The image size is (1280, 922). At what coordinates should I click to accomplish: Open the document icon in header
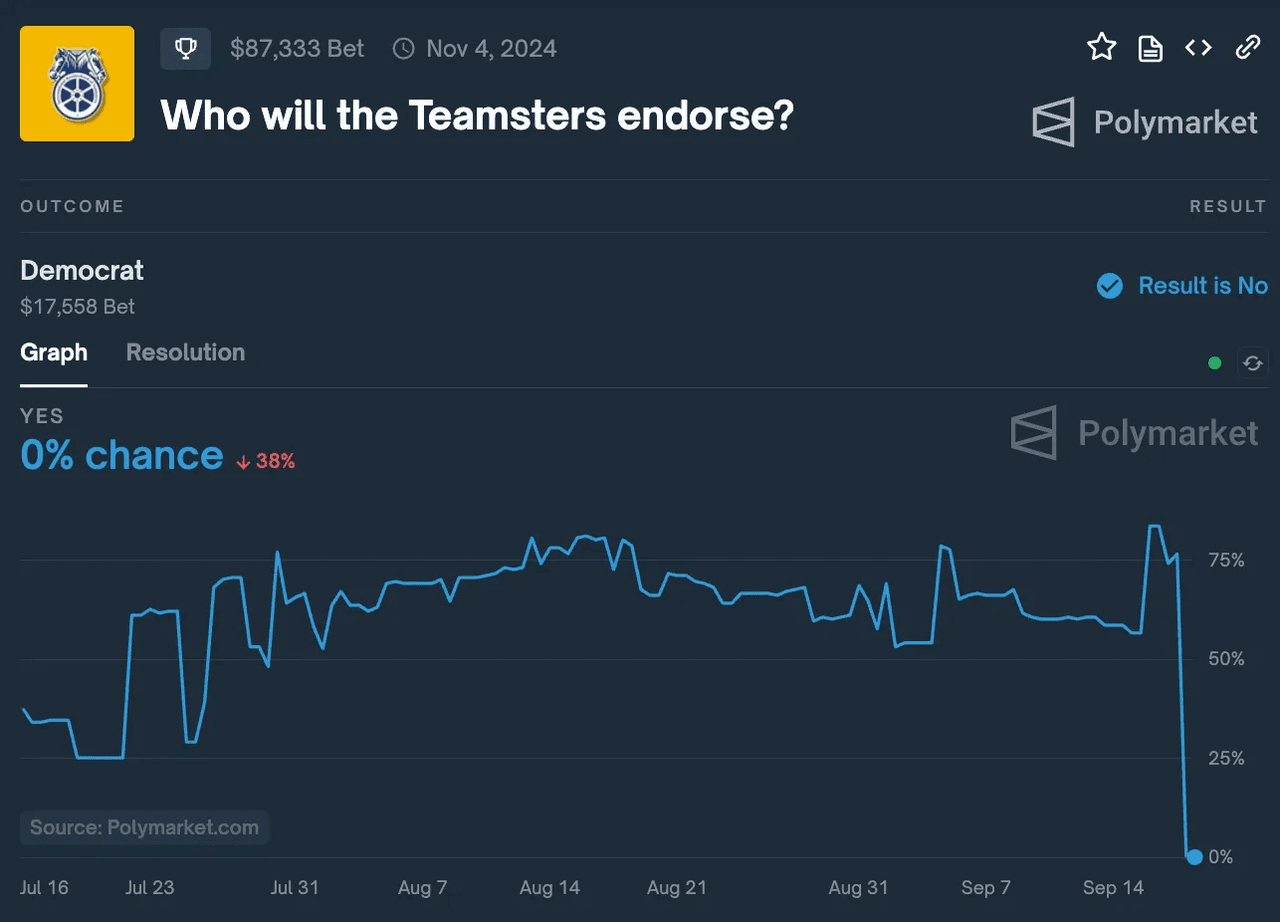[1150, 47]
